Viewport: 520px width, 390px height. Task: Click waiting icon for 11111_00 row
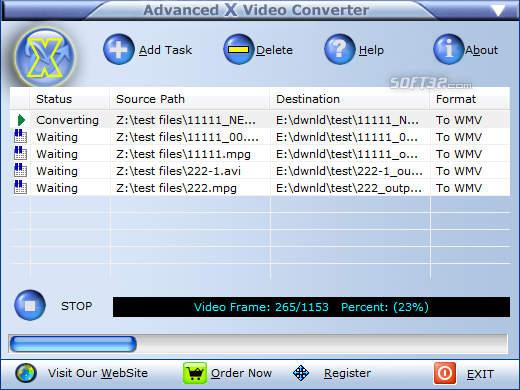[x=20, y=137]
